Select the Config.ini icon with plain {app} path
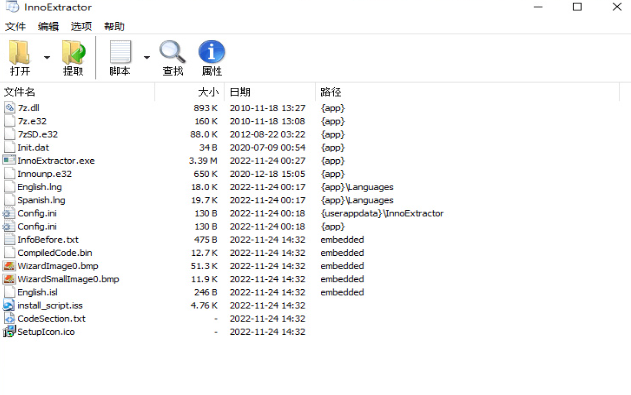631x395 pixels. click(x=9, y=226)
